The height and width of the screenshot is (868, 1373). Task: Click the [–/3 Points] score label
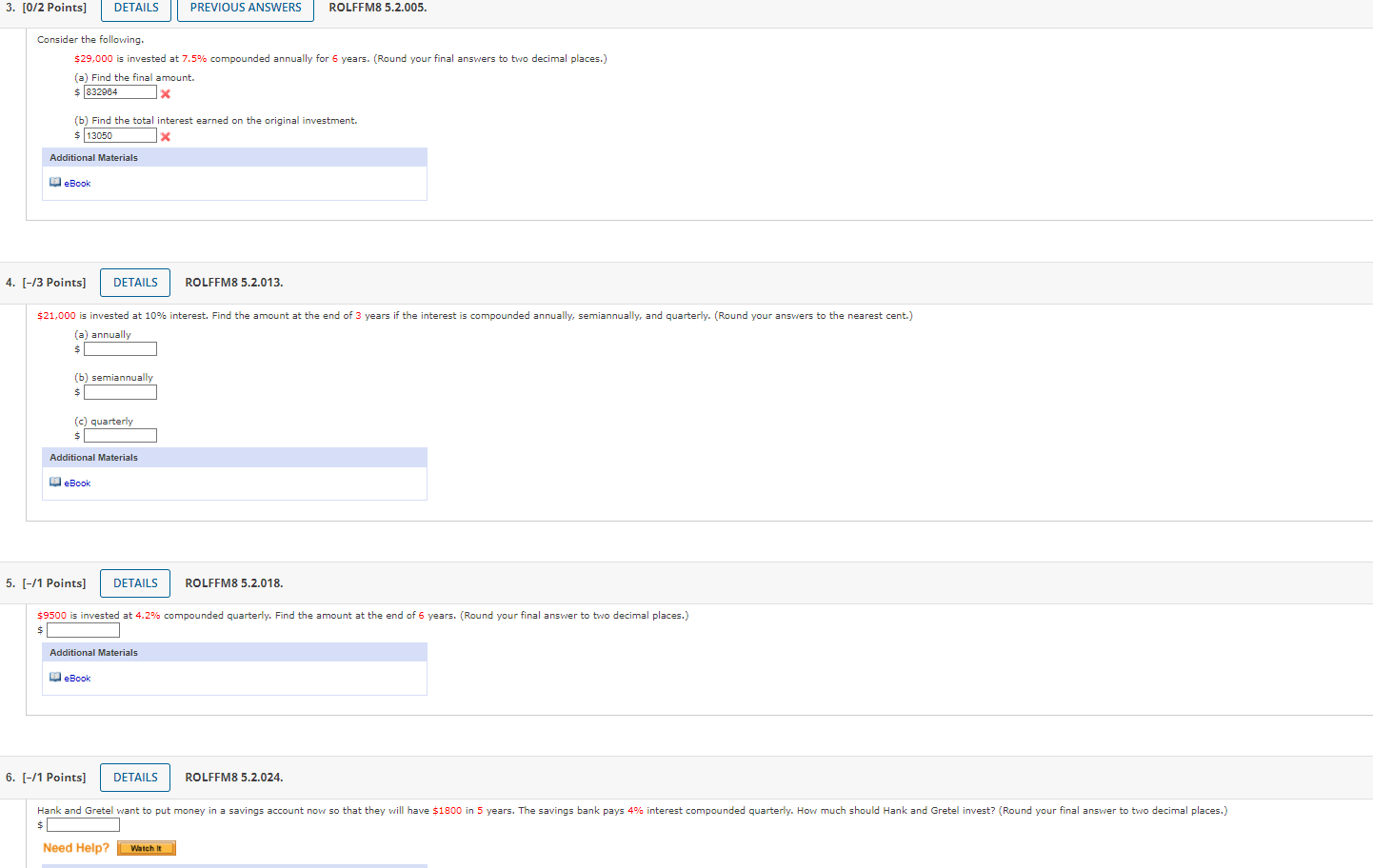point(54,283)
